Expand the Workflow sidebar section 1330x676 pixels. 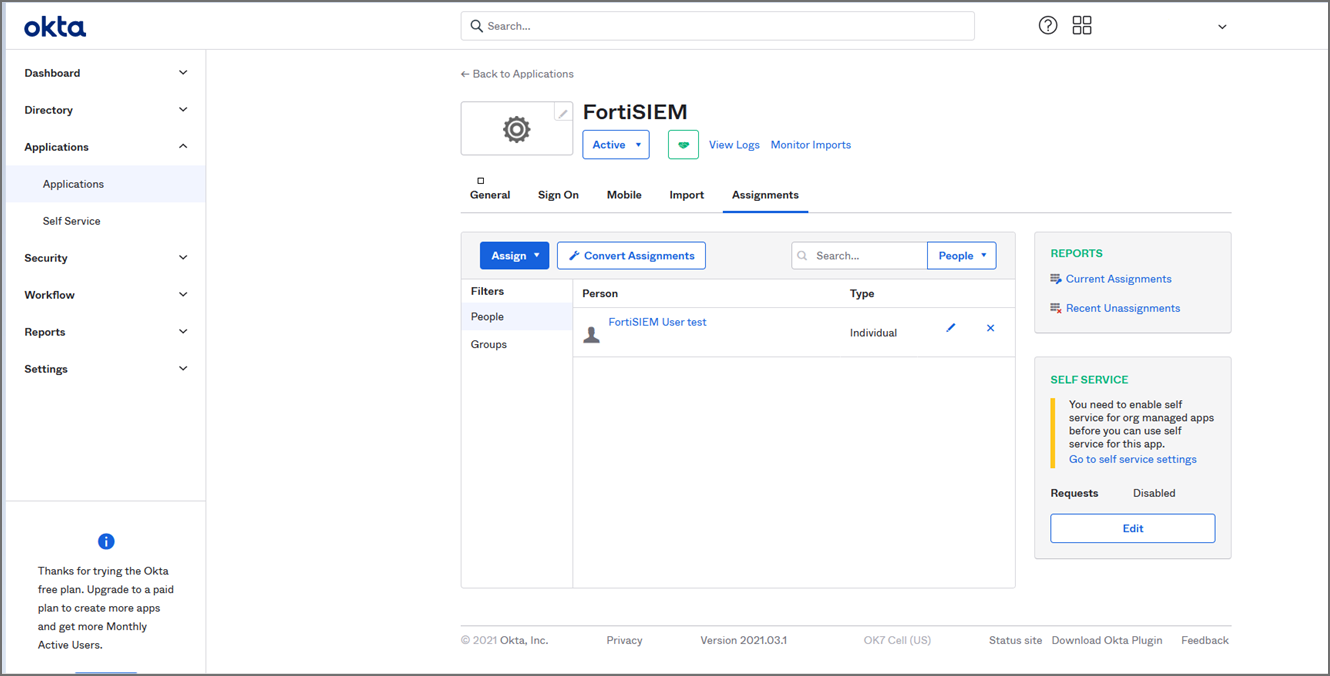tap(105, 295)
